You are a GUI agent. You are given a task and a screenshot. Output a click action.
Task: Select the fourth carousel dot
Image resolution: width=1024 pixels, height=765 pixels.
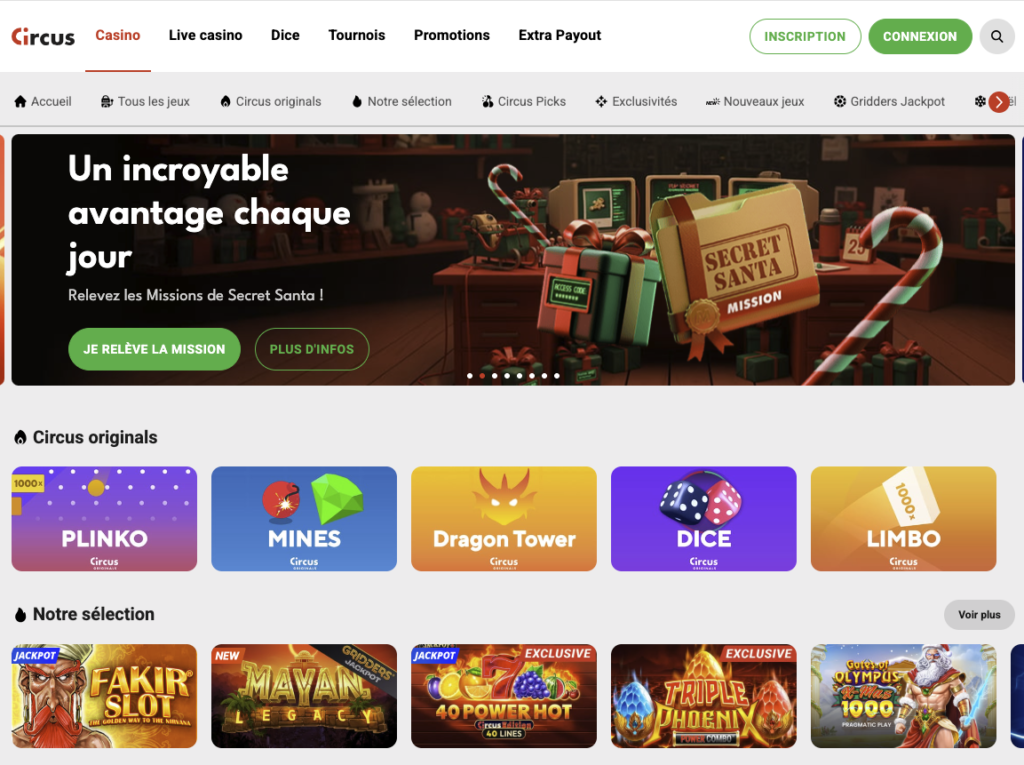point(507,376)
